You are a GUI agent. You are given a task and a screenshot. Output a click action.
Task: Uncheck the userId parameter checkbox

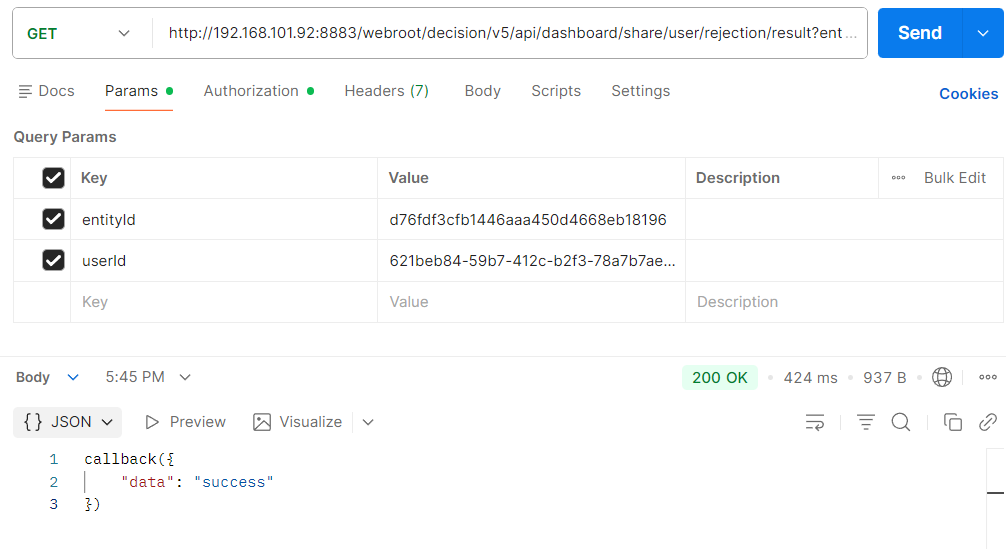click(53, 260)
